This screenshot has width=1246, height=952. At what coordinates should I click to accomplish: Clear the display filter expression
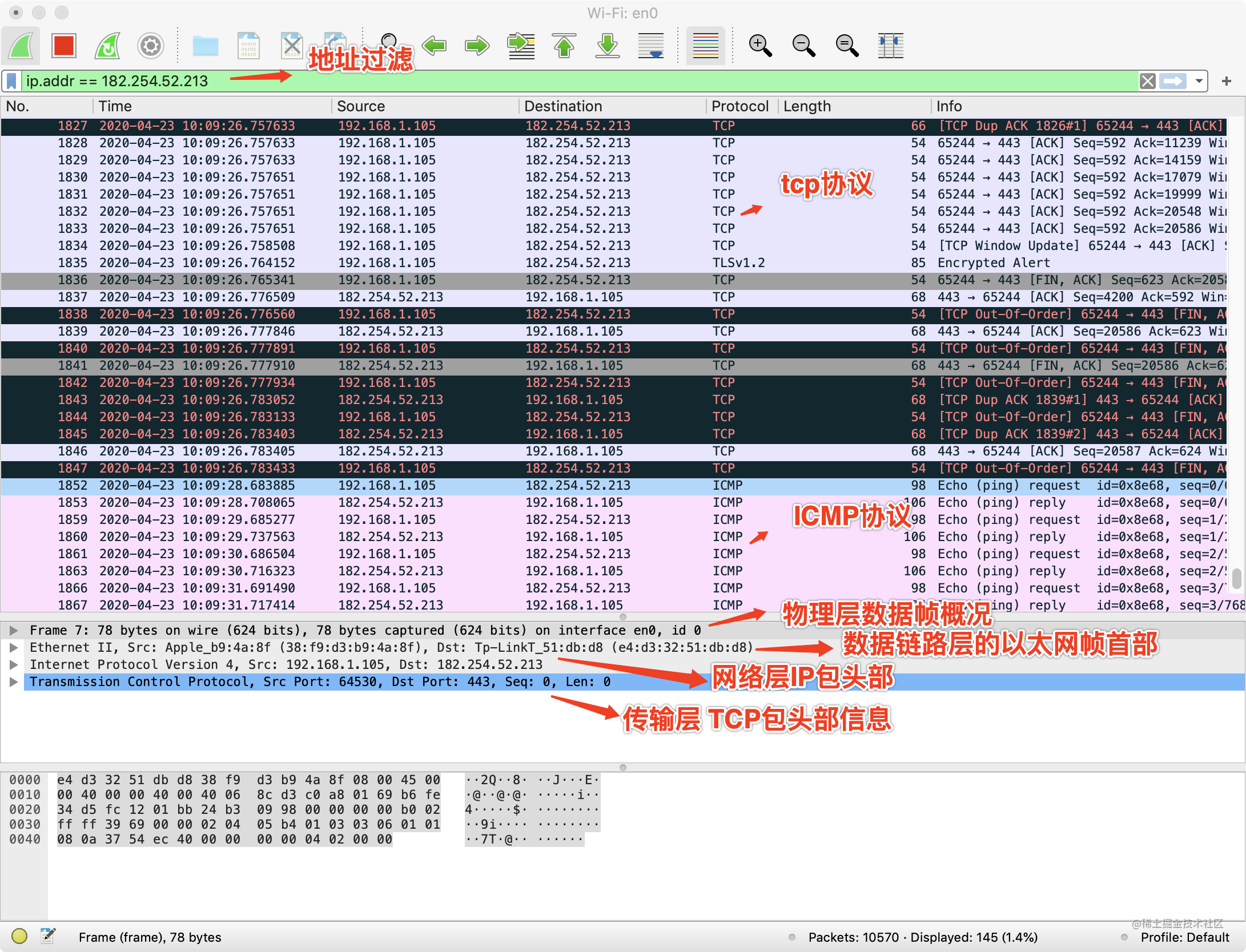[x=1148, y=80]
